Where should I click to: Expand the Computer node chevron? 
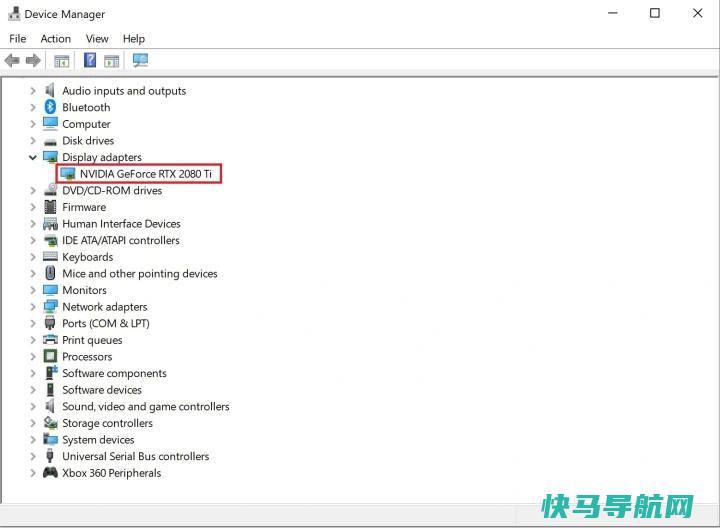33,124
